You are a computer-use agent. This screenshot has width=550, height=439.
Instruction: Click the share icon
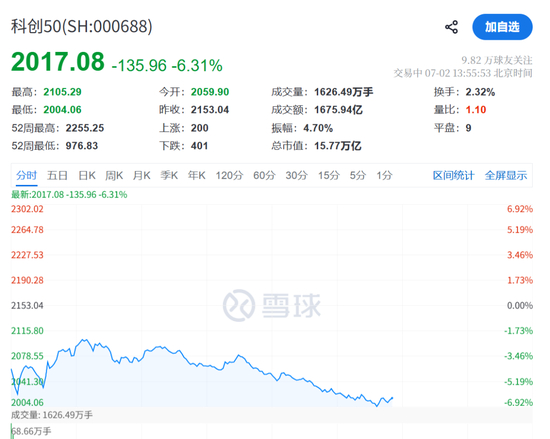(451, 27)
